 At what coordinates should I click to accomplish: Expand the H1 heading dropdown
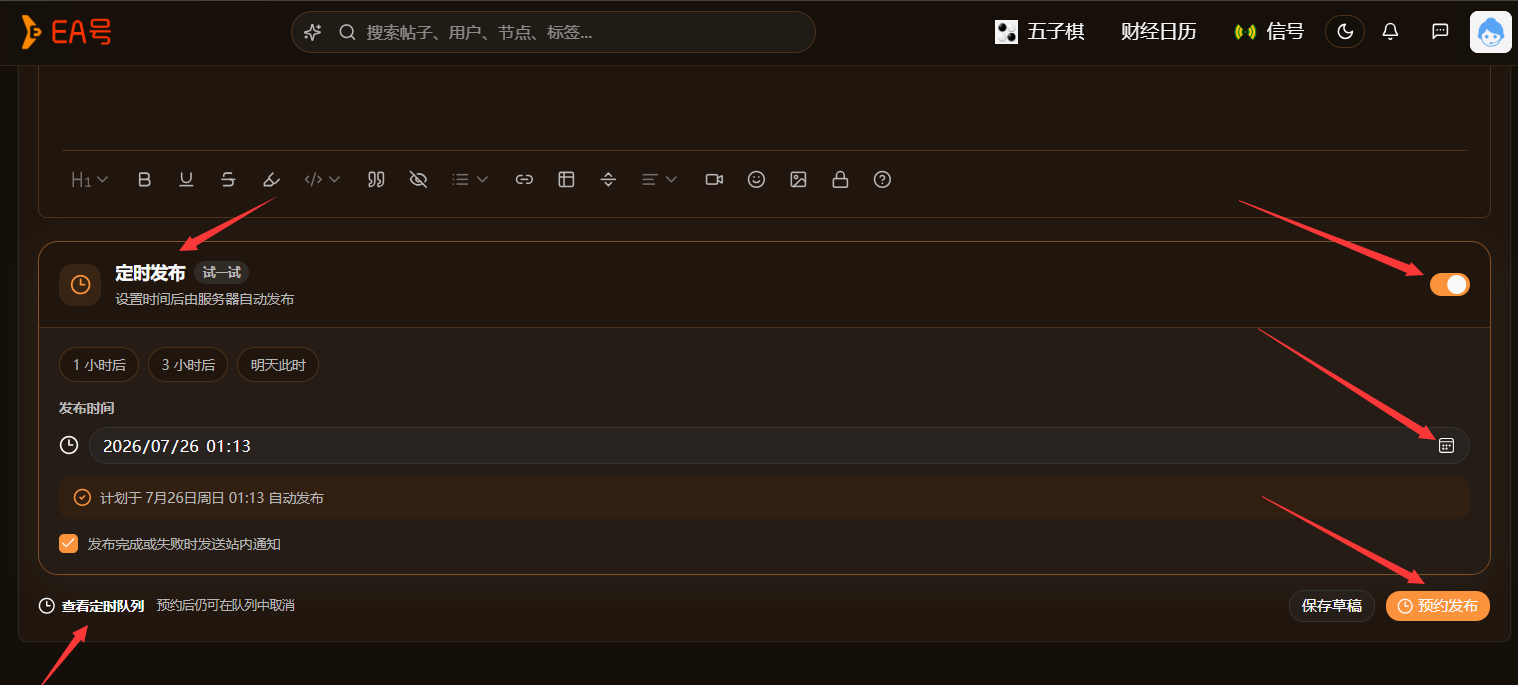point(90,180)
